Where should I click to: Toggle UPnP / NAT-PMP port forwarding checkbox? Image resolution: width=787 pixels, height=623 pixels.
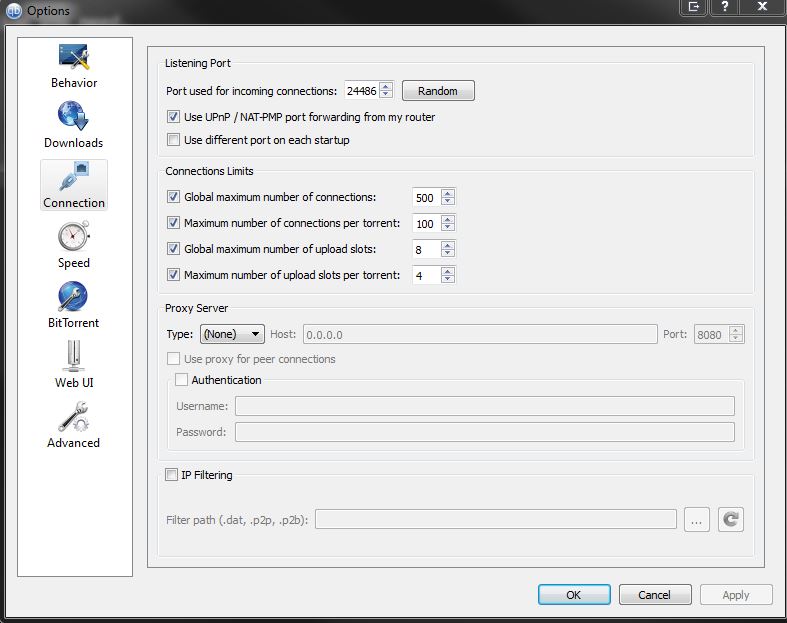(173, 117)
